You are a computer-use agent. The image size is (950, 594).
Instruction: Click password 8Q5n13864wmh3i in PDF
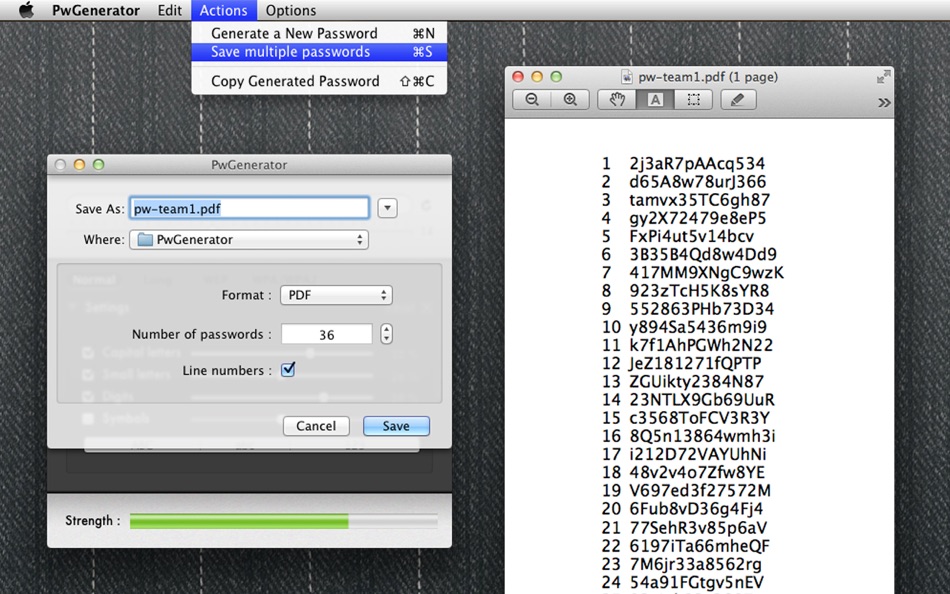[702, 436]
